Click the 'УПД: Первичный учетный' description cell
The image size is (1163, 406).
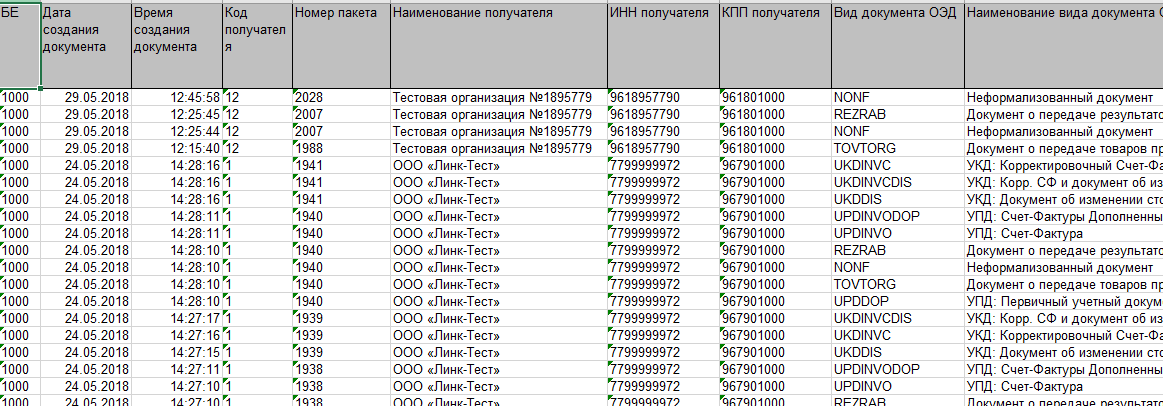point(1063,301)
